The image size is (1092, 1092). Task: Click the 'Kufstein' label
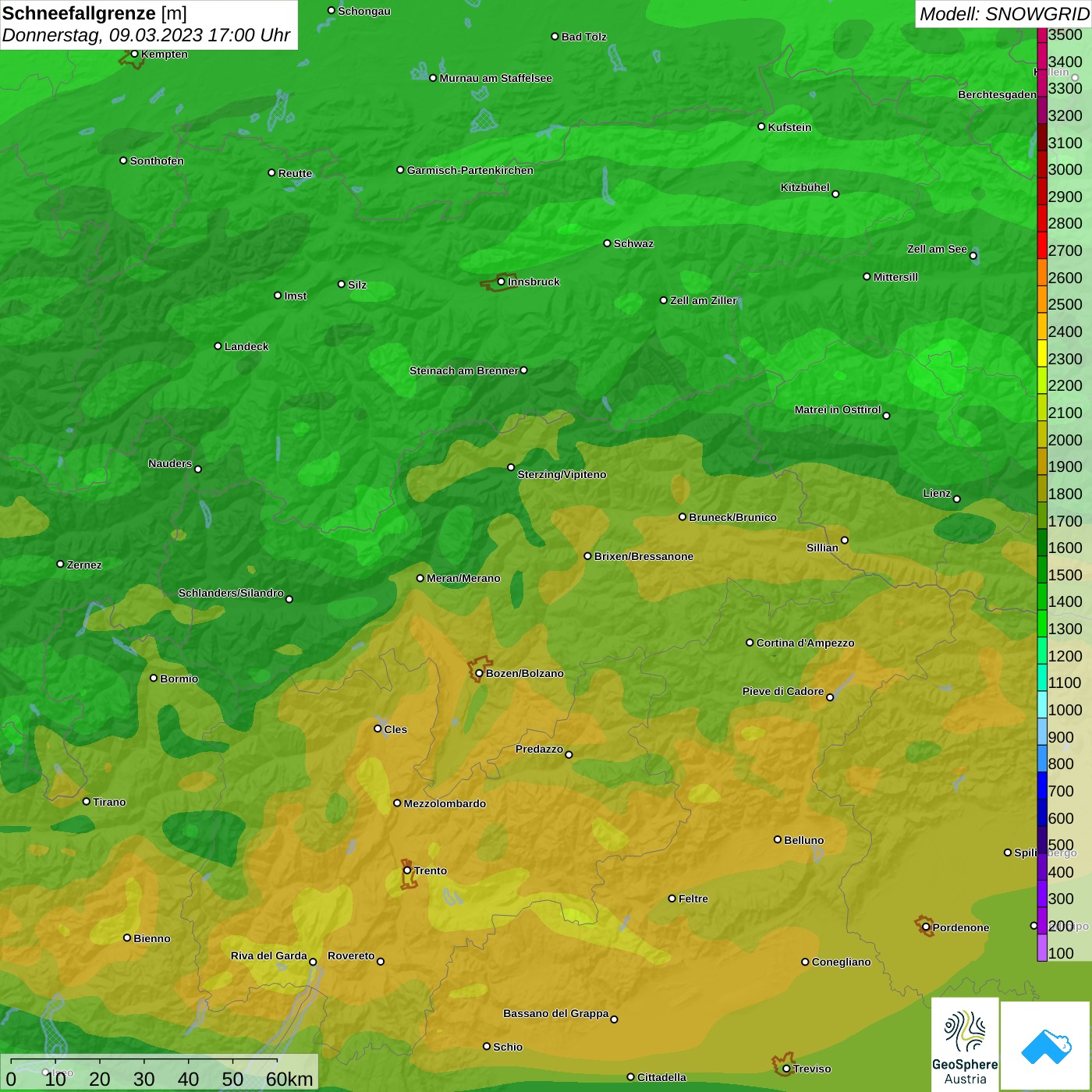click(x=790, y=127)
